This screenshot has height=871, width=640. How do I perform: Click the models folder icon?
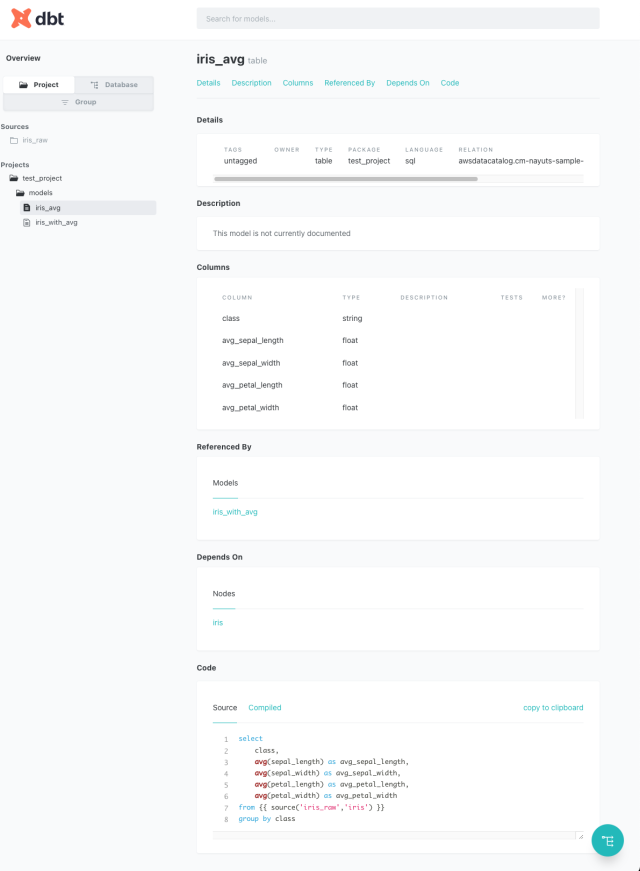tap(20, 193)
